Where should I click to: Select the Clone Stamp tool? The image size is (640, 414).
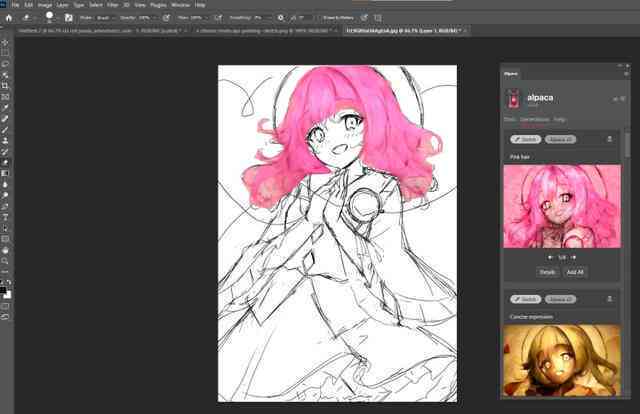point(5,141)
